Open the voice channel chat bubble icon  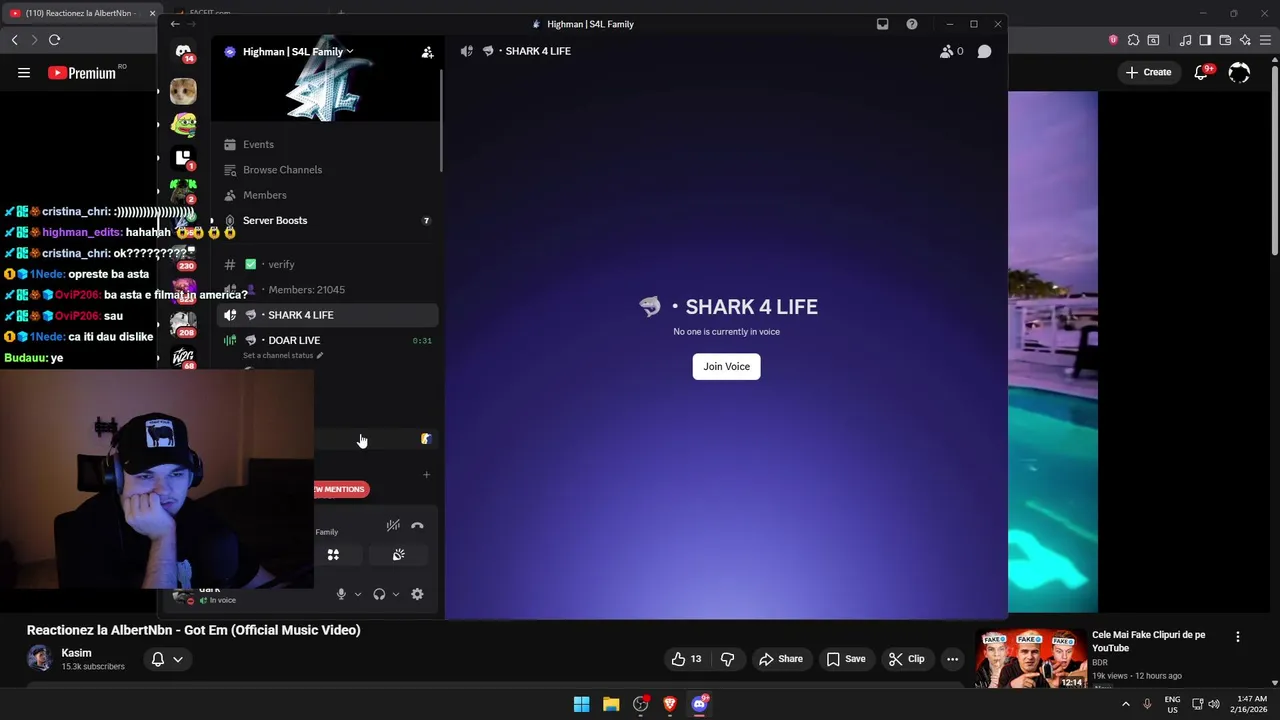[984, 51]
